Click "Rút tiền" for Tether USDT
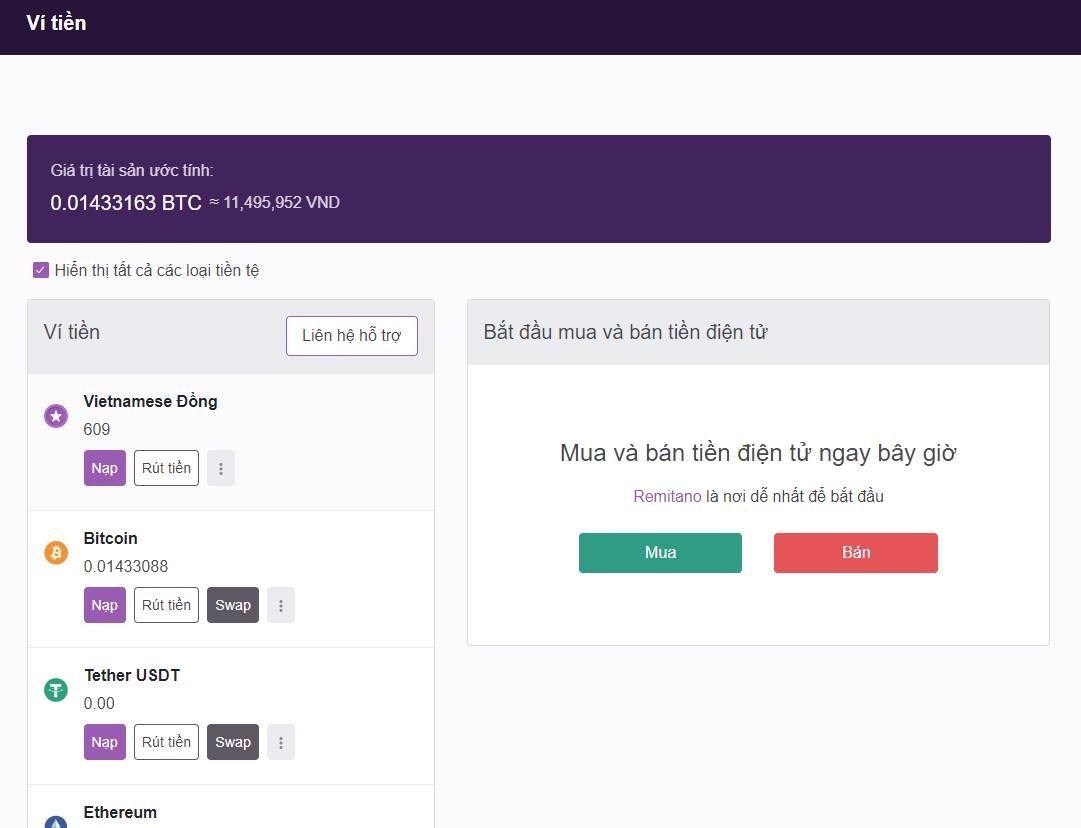Viewport: 1081px width, 828px height. click(166, 741)
